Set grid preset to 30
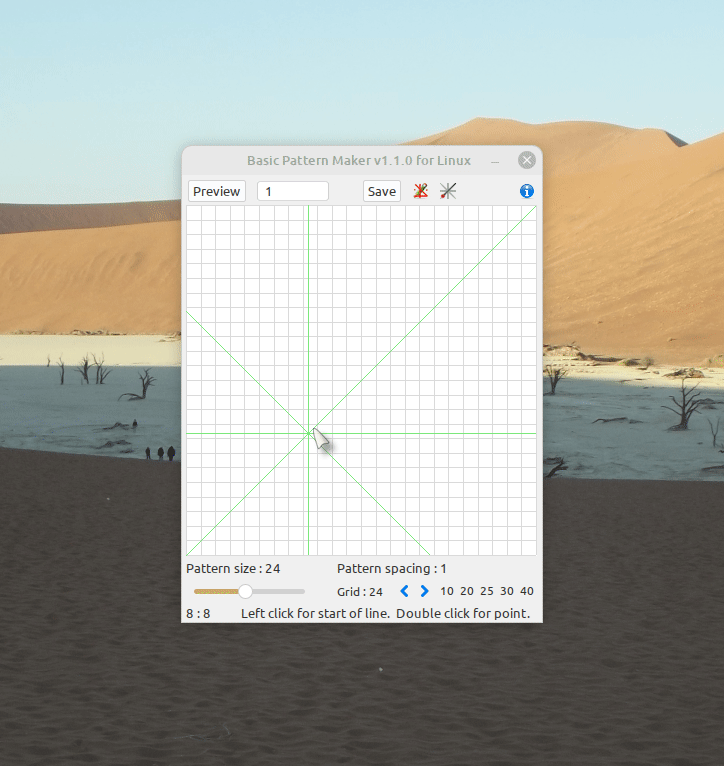 point(507,592)
